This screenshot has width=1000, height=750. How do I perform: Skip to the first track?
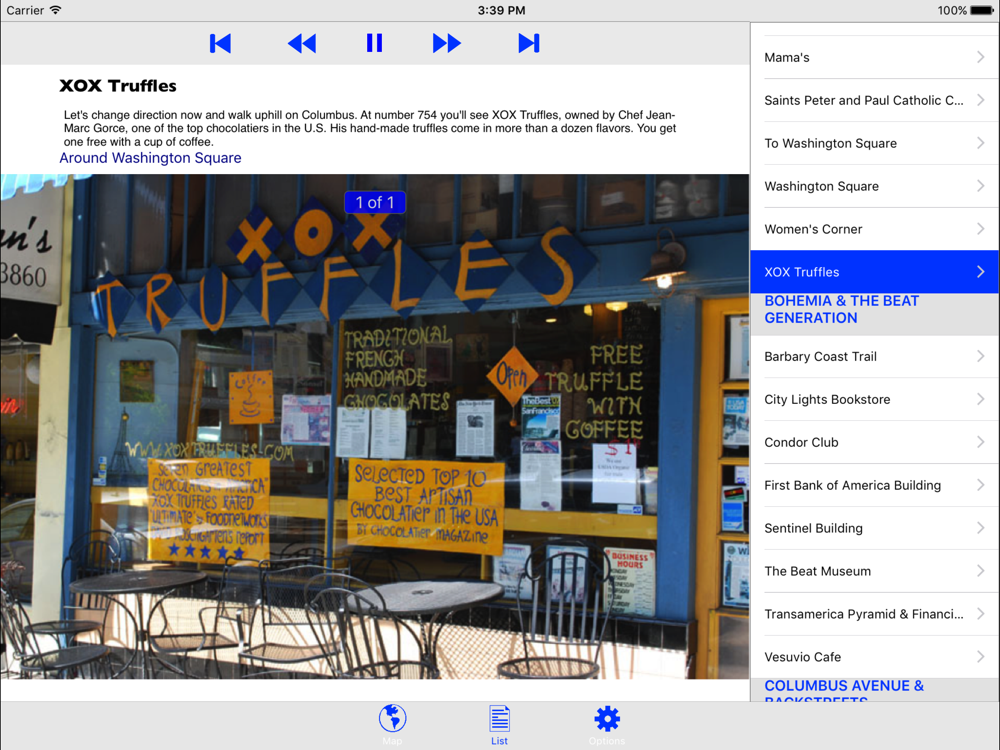pos(220,43)
